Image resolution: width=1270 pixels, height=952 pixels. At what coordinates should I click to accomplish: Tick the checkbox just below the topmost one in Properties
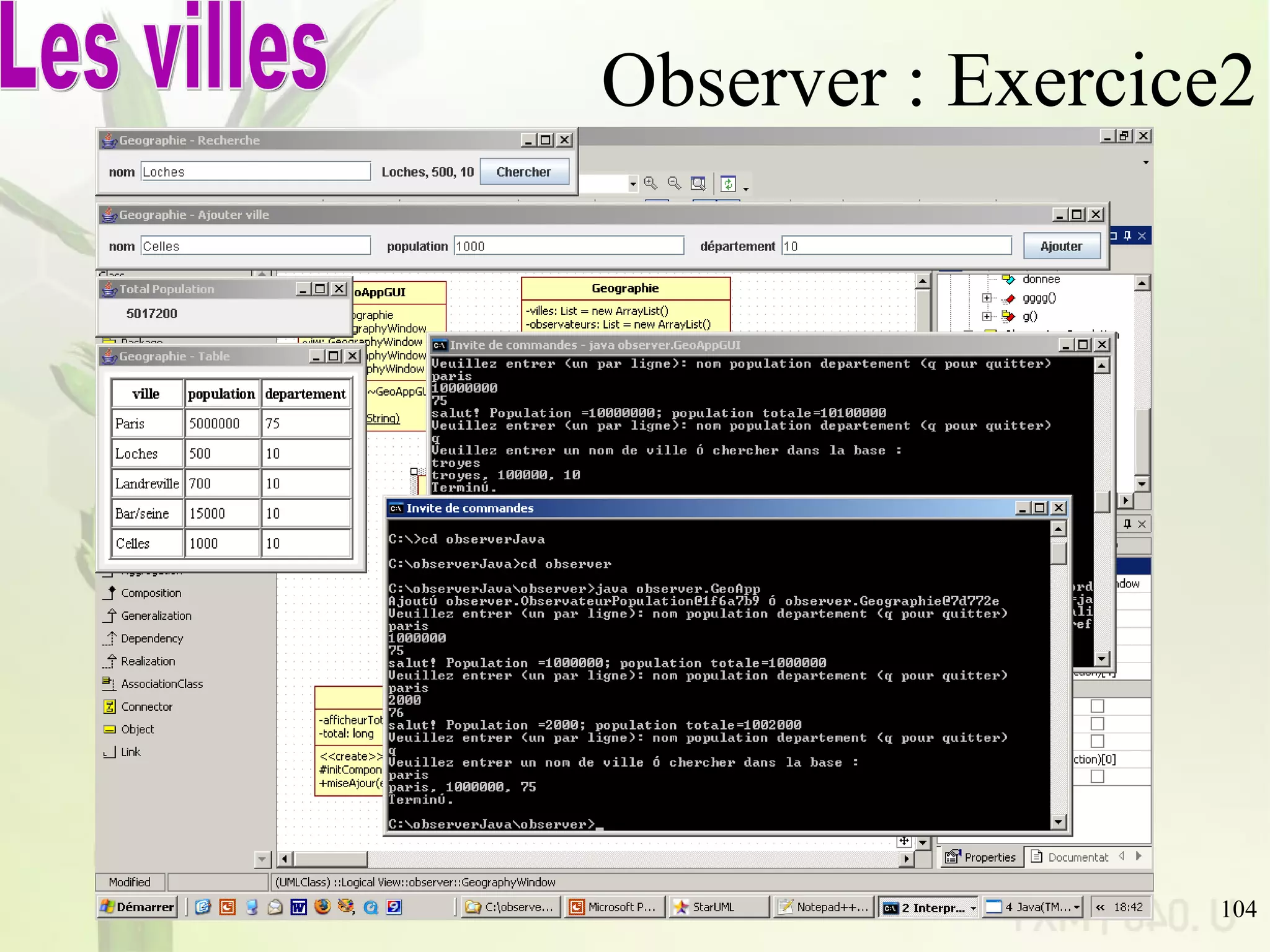click(x=1097, y=723)
